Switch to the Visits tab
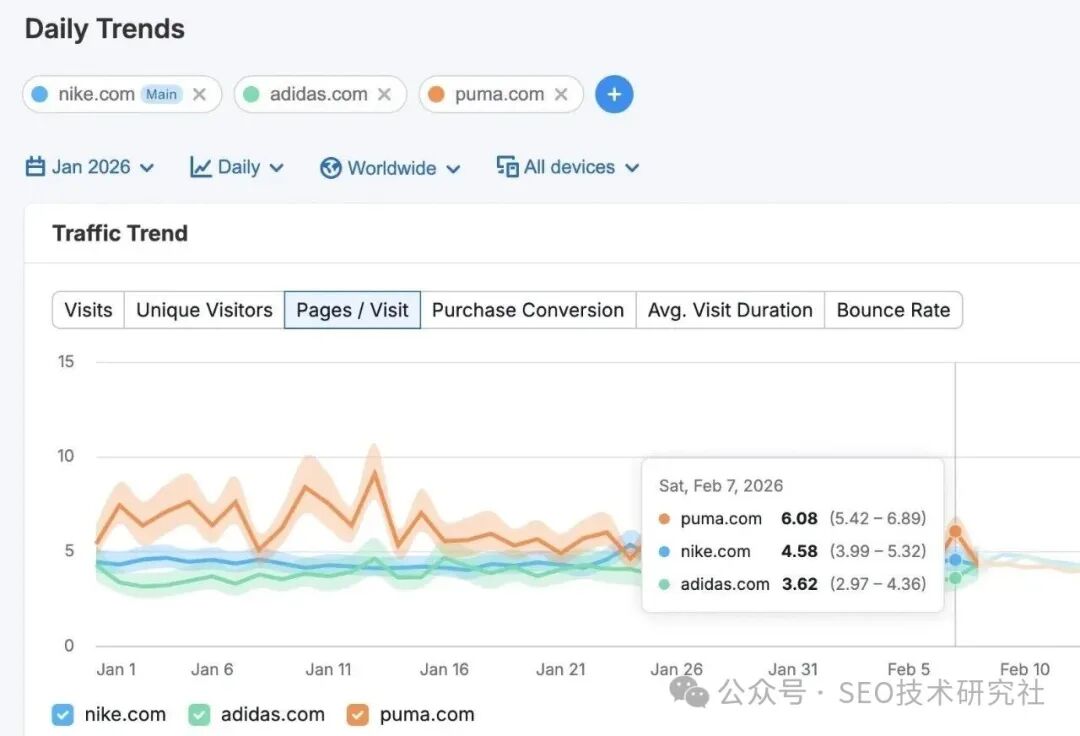This screenshot has height=736, width=1080. tap(88, 310)
